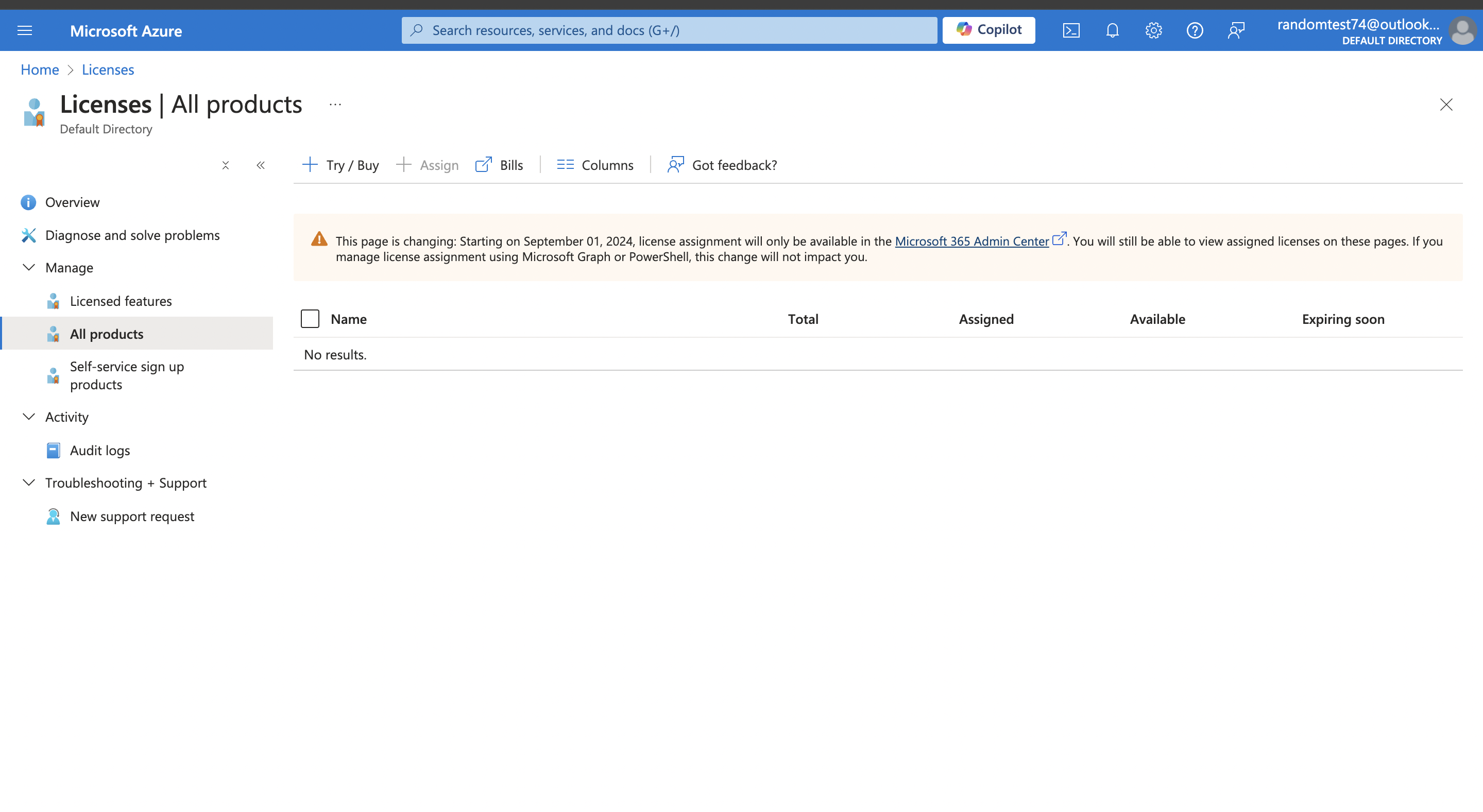Screen dimensions: 1483x812
Task: Open the notifications bell
Action: pyautogui.click(x=1112, y=30)
